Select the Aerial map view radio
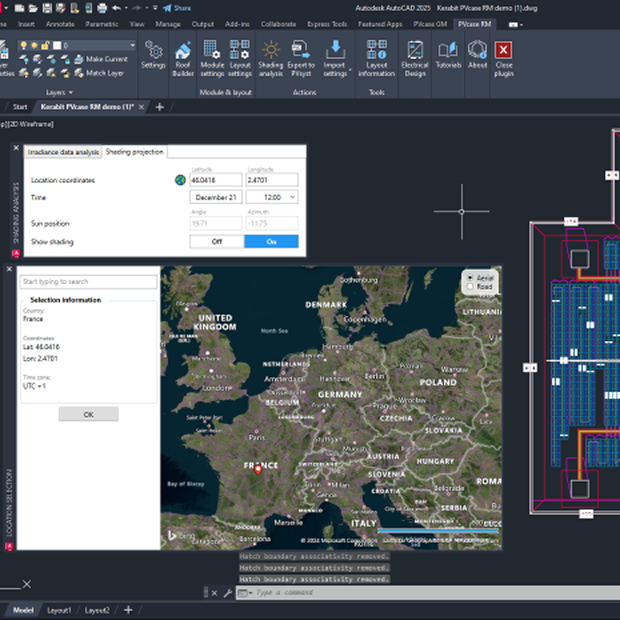Viewport: 620px width, 620px height. (x=469, y=277)
